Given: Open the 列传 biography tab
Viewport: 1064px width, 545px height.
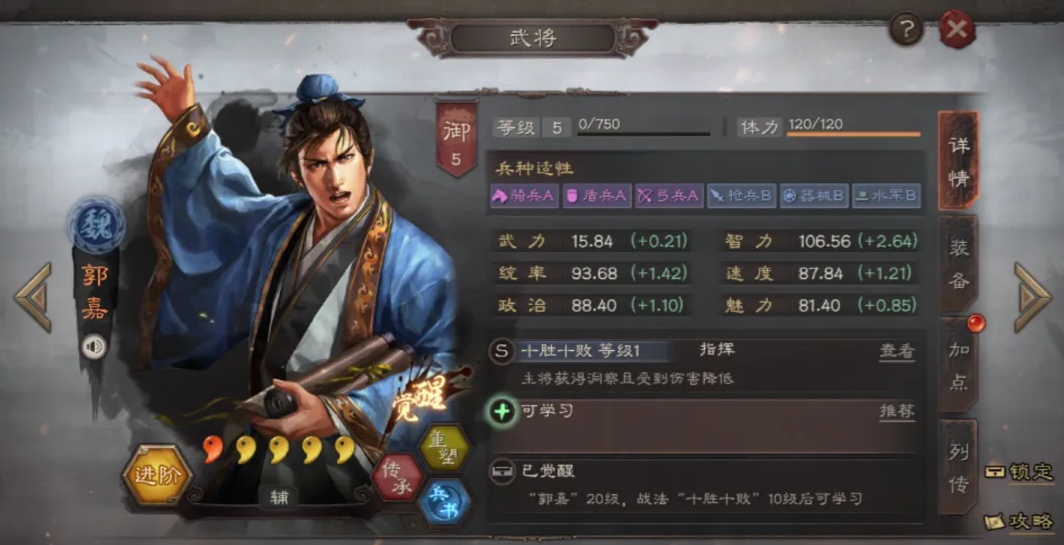Looking at the screenshot, I should (958, 468).
